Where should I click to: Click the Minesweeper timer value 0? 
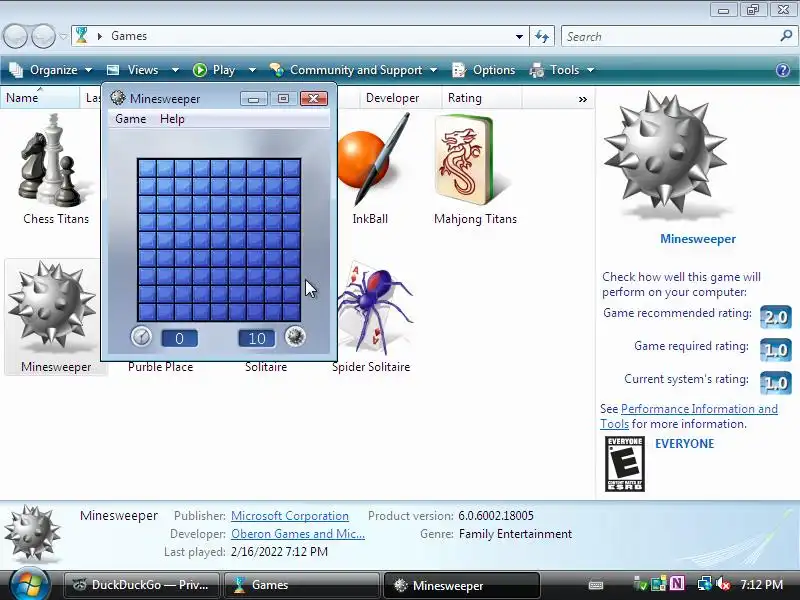179,338
